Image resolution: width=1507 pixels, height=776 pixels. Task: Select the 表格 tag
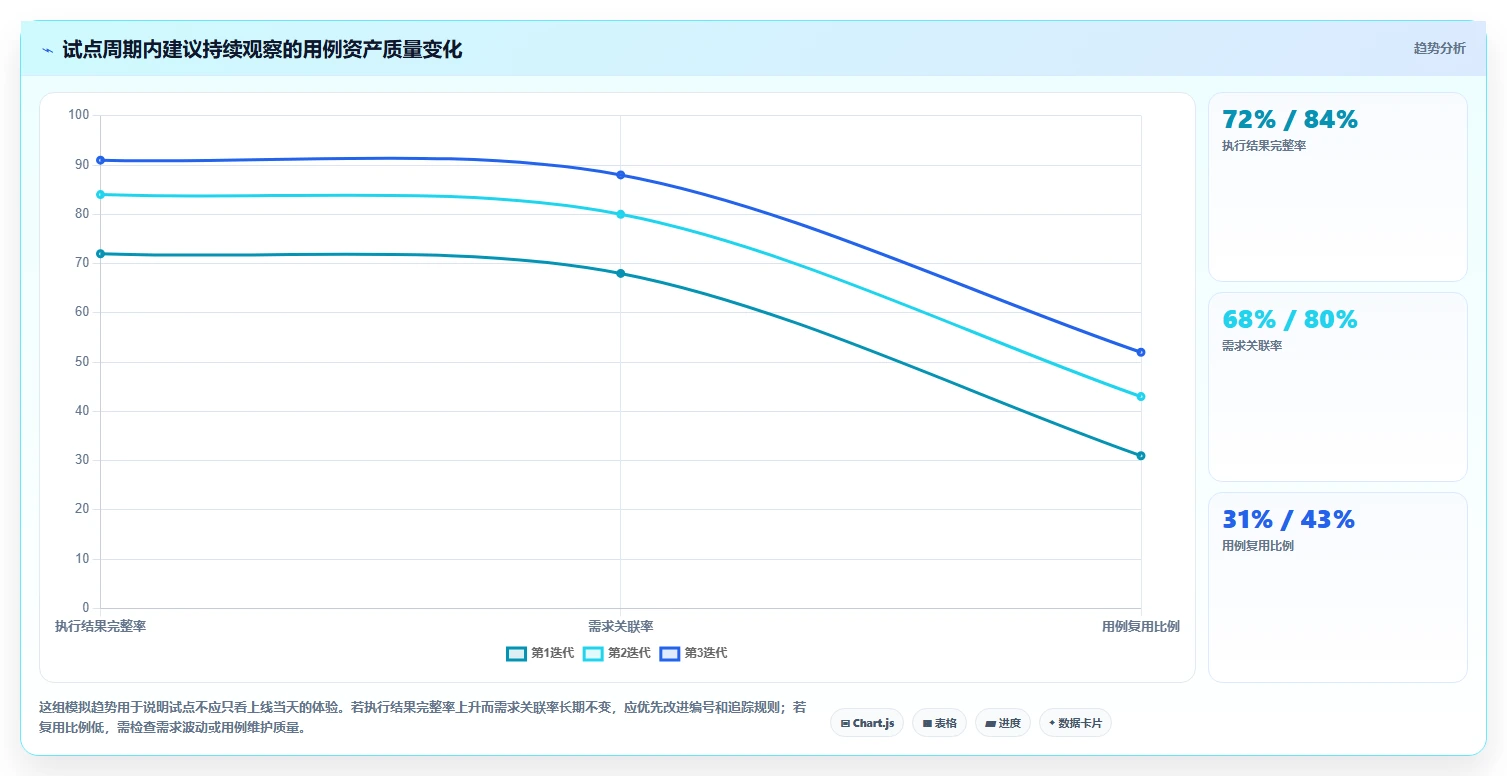click(x=939, y=723)
